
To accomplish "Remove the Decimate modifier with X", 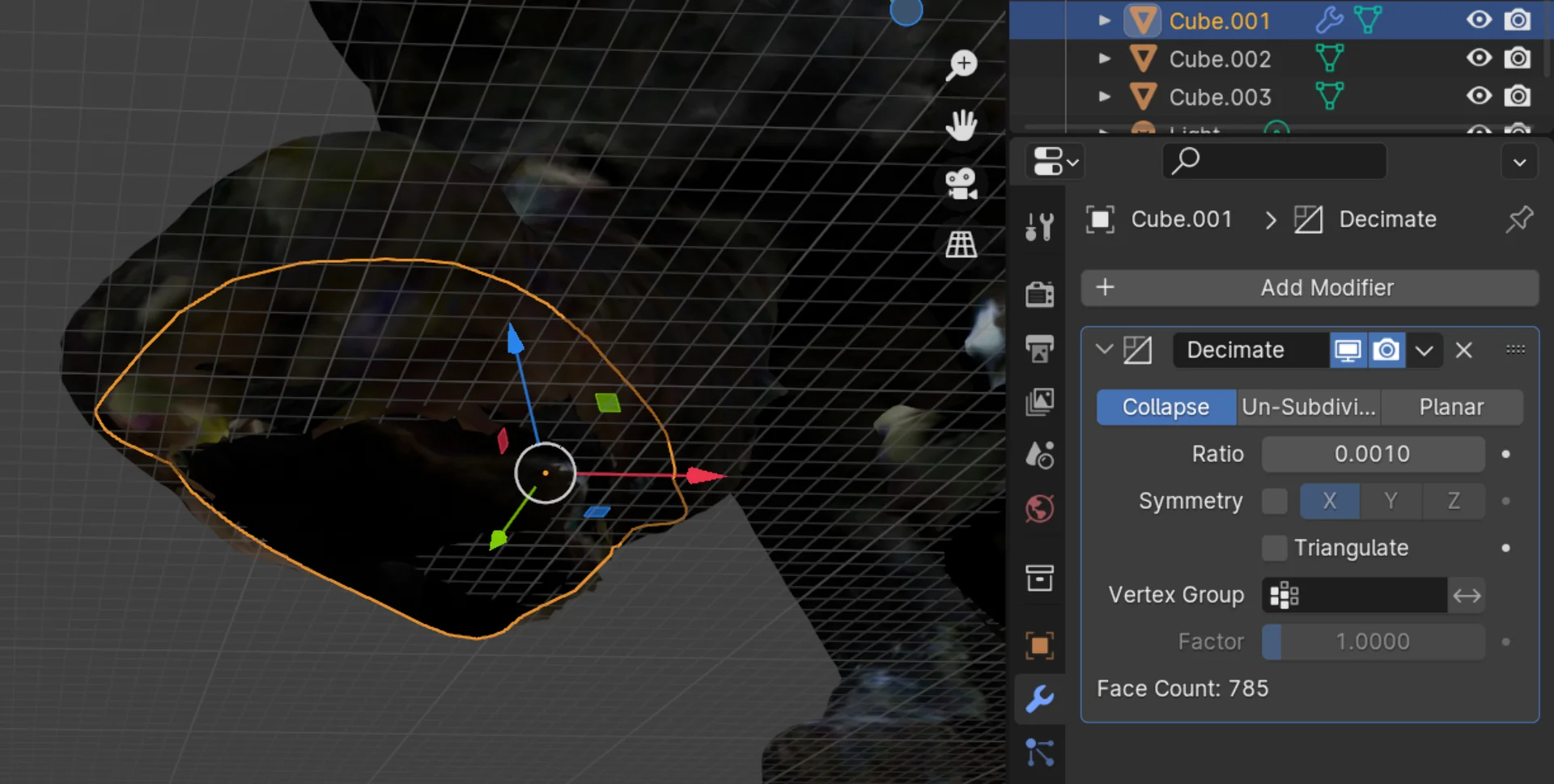I will point(1463,350).
